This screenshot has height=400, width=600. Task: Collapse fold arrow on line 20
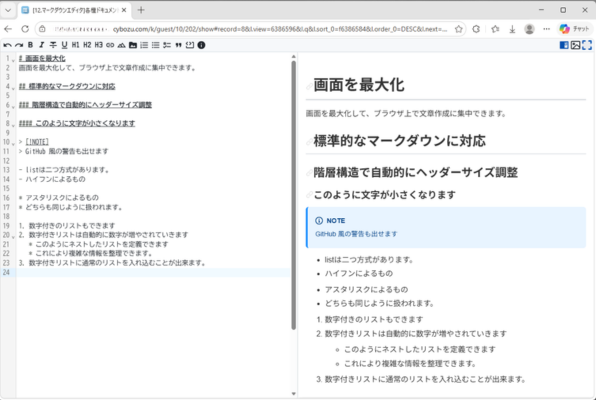click(x=13, y=237)
